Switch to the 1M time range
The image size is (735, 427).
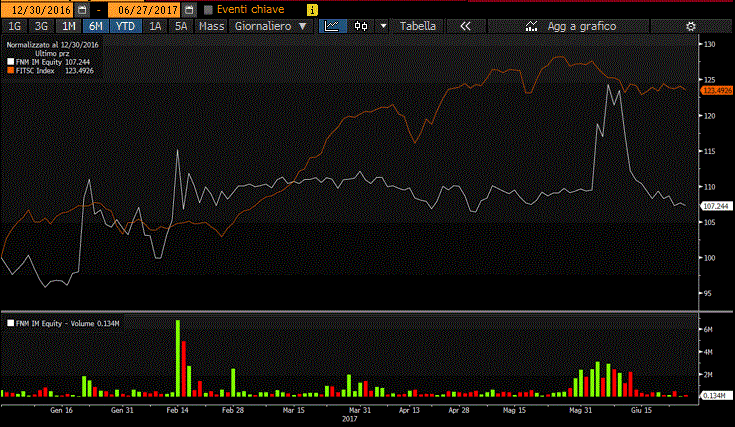pyautogui.click(x=67, y=26)
